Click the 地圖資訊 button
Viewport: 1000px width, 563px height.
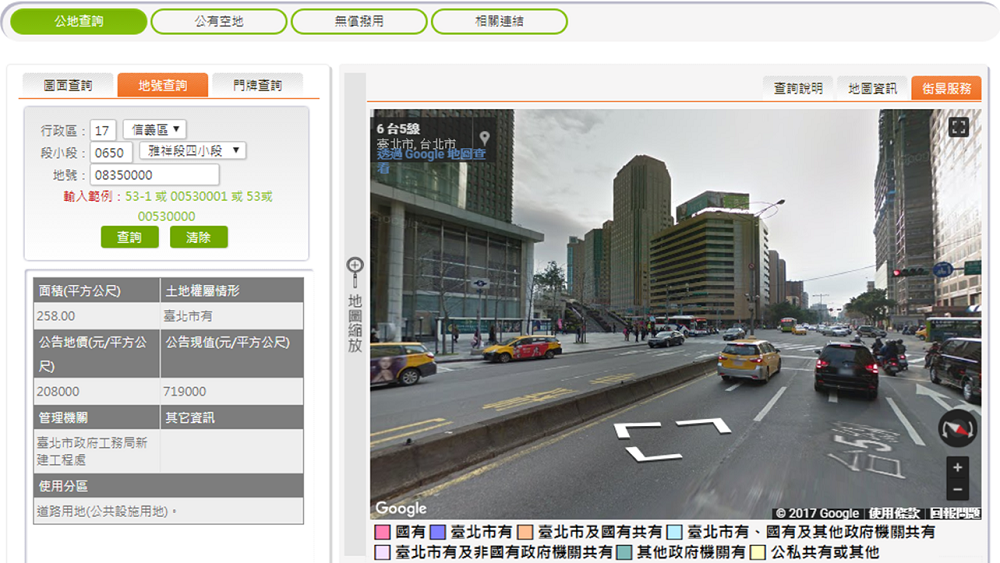(x=872, y=88)
